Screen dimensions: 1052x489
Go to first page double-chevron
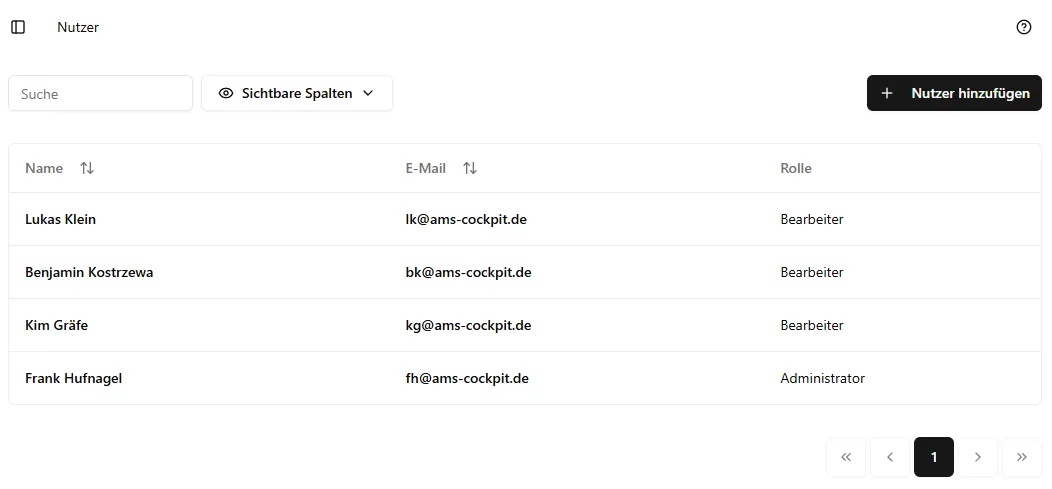coord(846,457)
